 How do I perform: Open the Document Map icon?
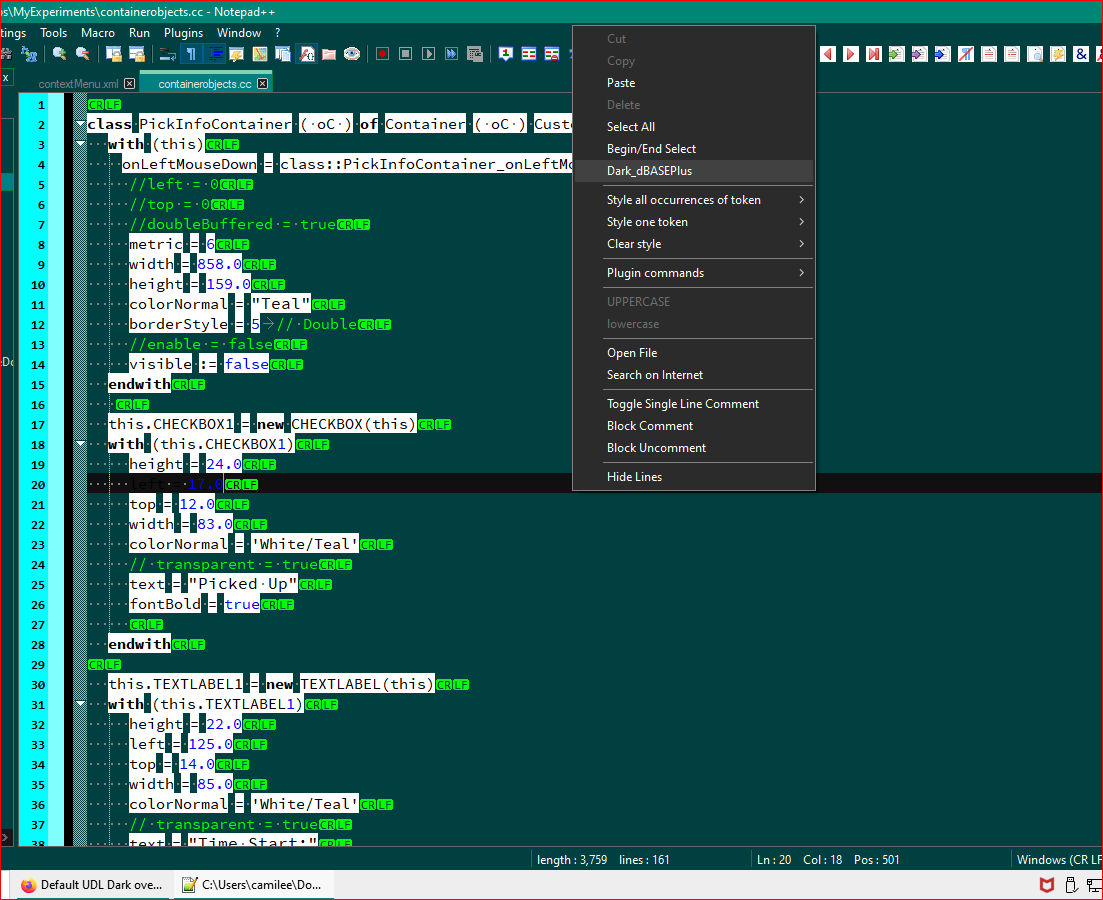(260, 54)
